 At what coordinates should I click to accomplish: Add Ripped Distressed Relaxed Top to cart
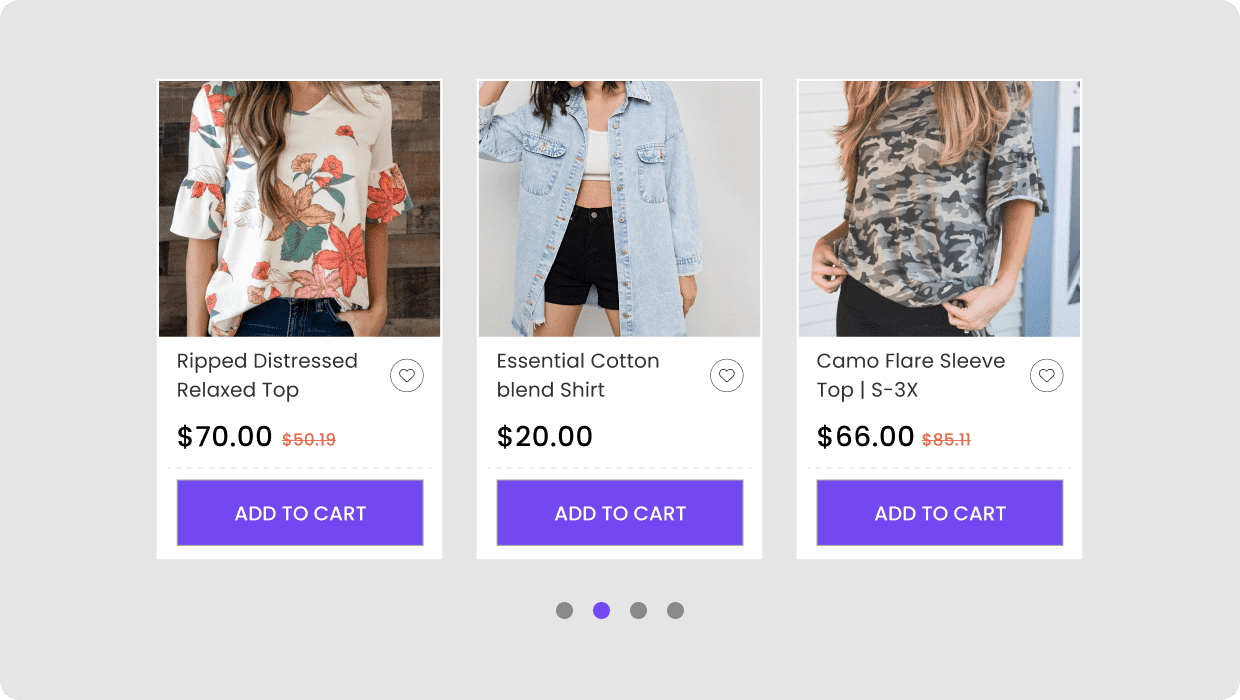coord(300,513)
